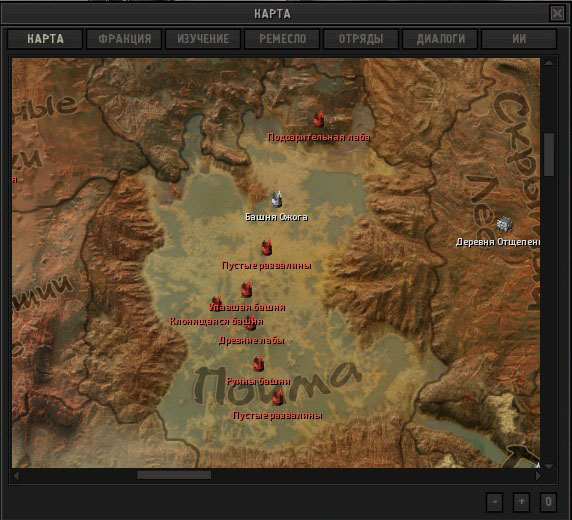Image resolution: width=572 pixels, height=520 pixels.
Task: Click the Деревня Отщепенцев village icon
Action: point(505,224)
